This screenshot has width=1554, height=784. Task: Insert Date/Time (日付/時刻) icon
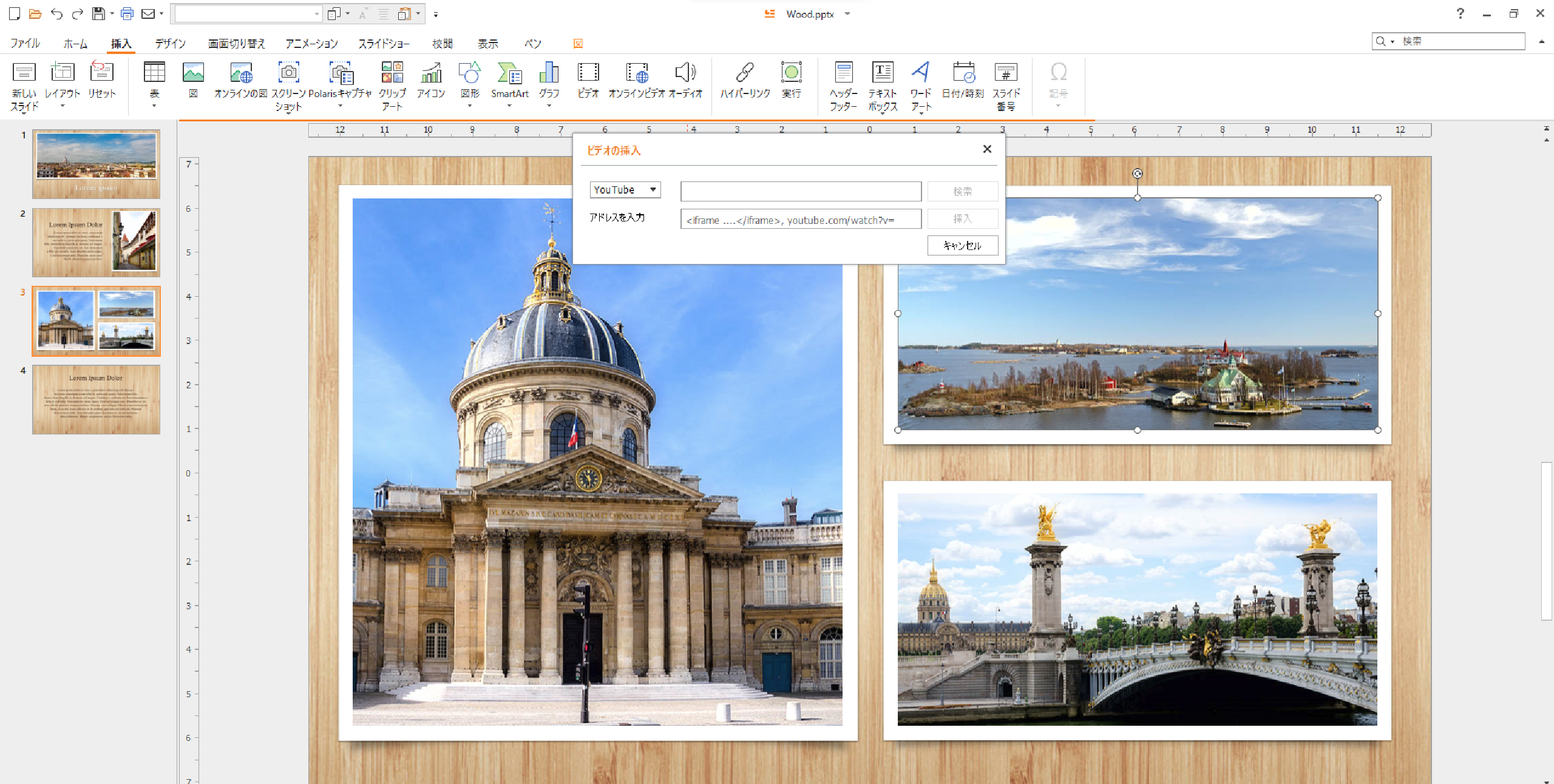(x=963, y=73)
